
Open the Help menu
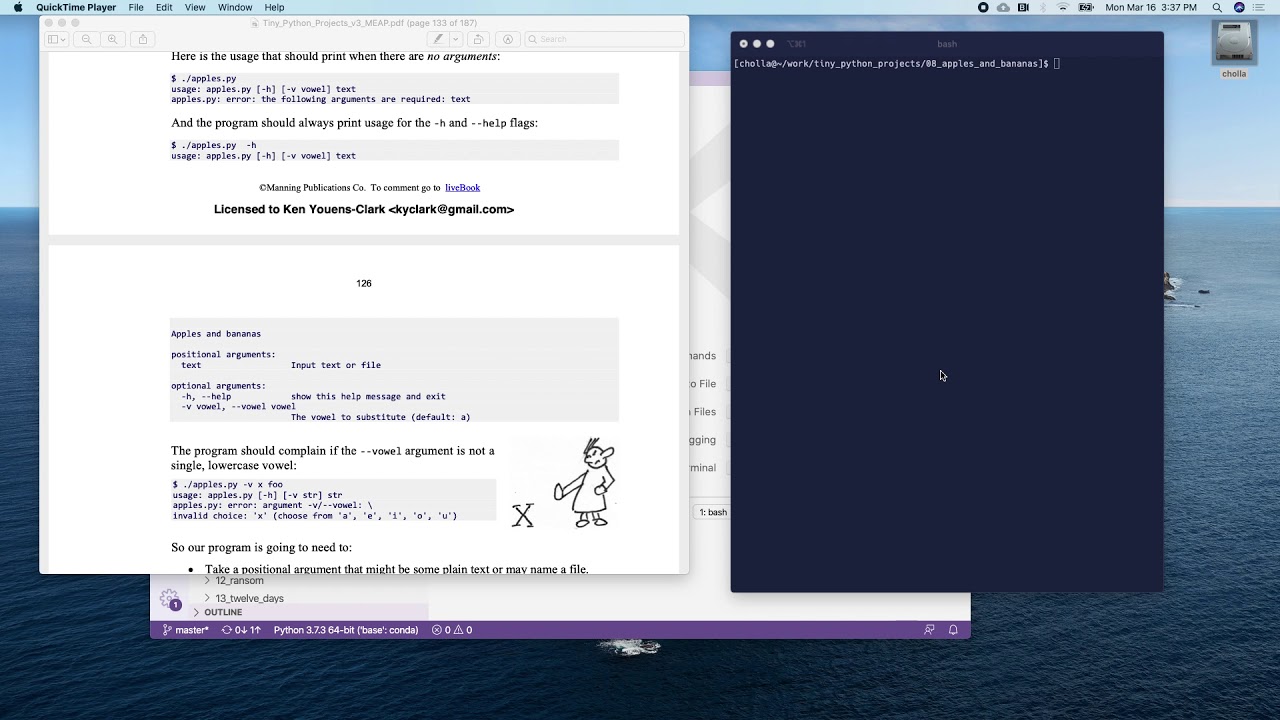[x=274, y=7]
